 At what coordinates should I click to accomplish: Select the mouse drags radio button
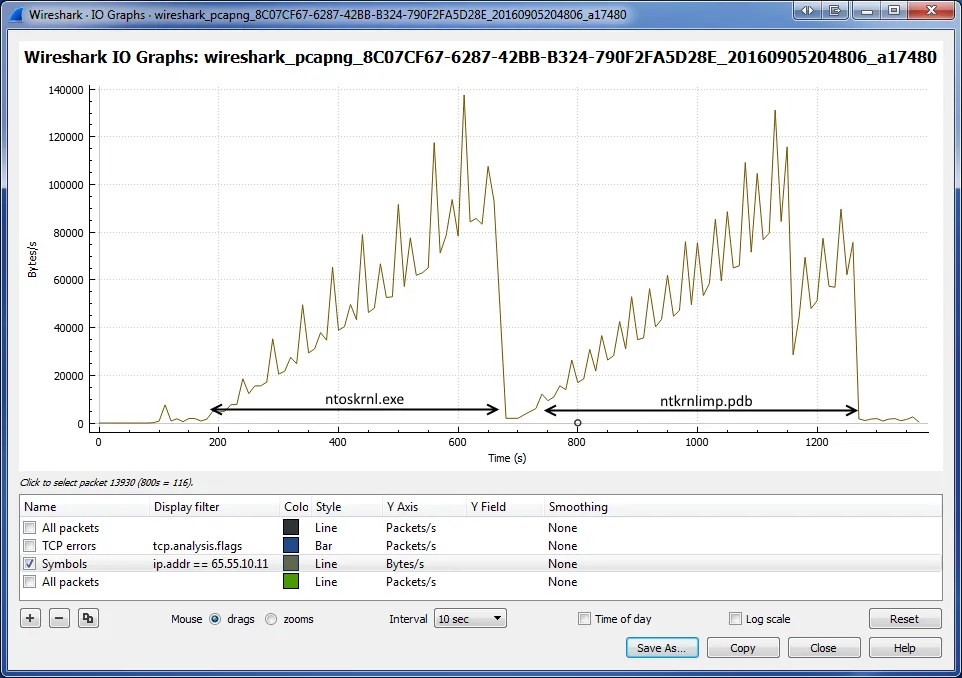[215, 619]
